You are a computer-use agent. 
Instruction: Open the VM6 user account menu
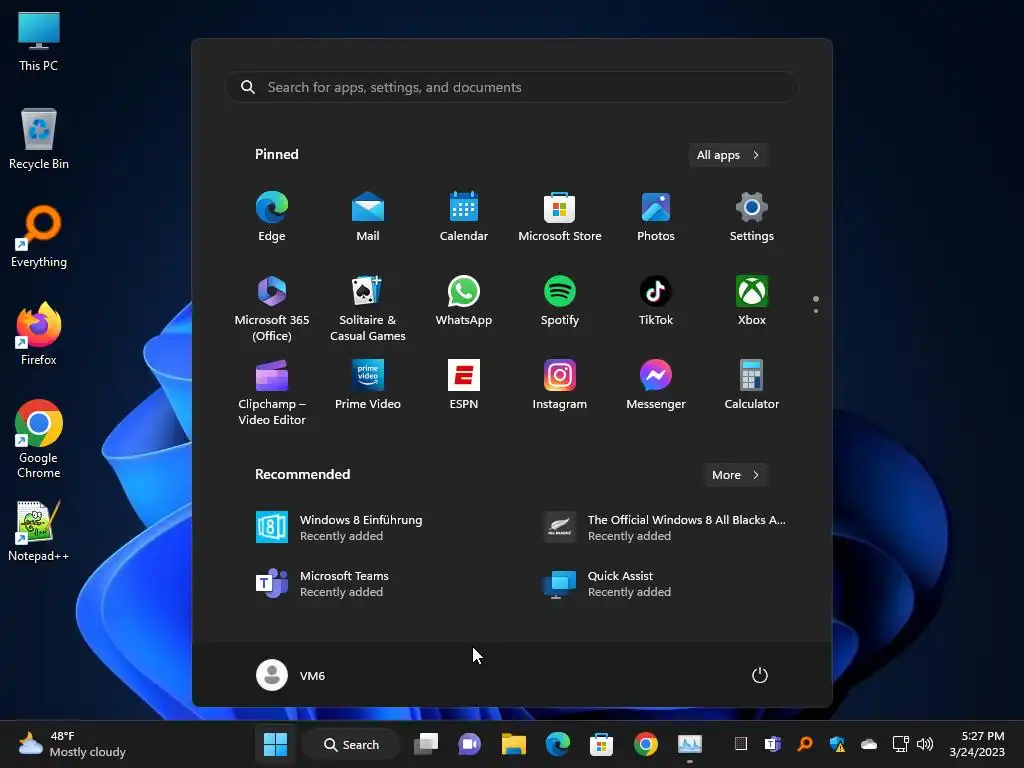291,675
